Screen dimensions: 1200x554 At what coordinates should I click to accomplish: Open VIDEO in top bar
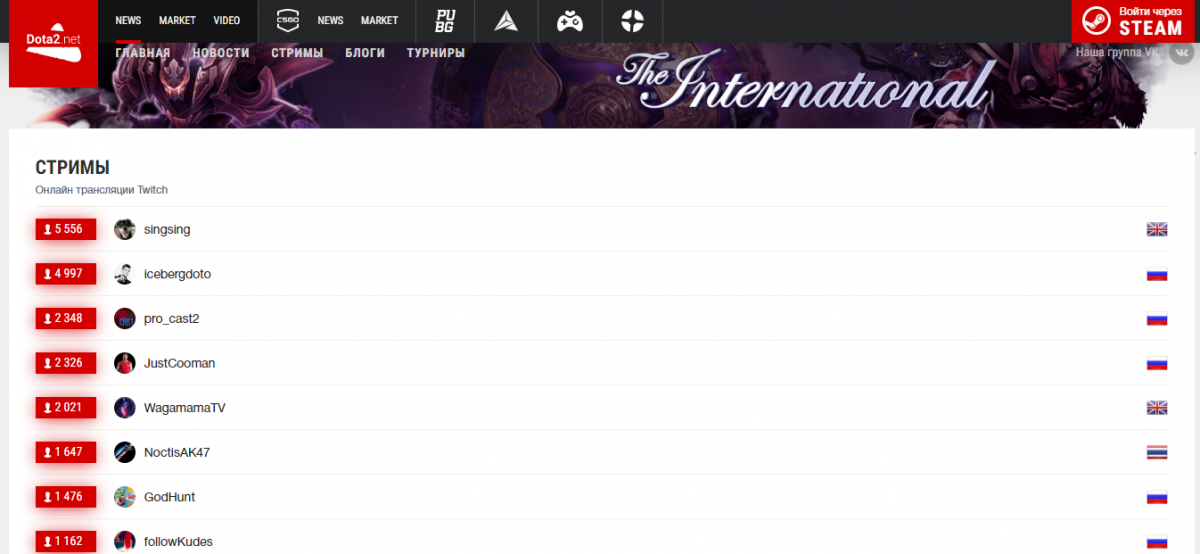[227, 20]
